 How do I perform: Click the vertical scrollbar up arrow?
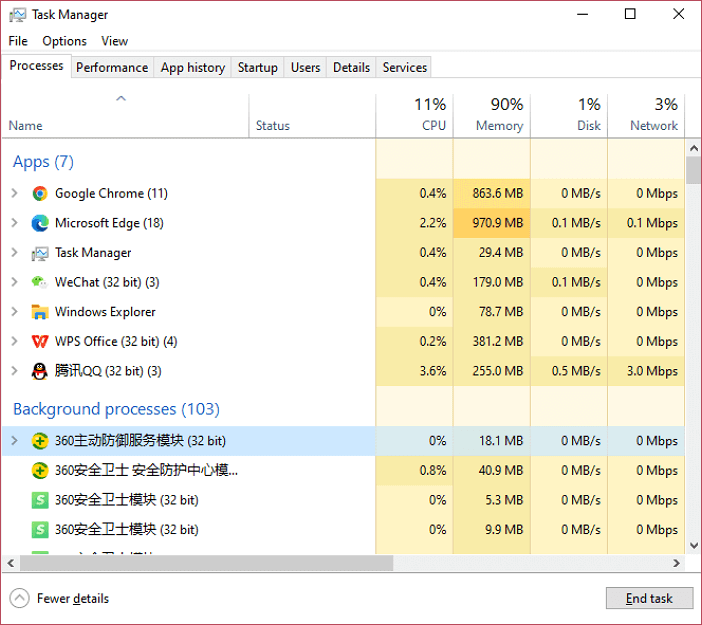coord(694,148)
